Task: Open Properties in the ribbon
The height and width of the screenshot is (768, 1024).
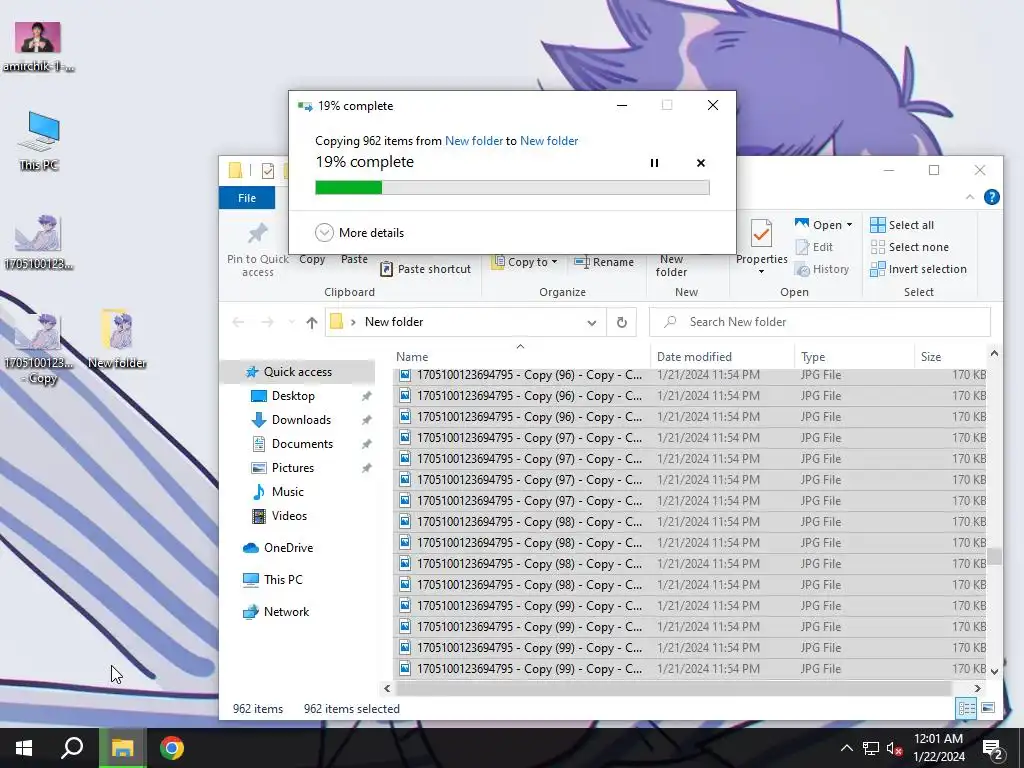Action: point(761,246)
